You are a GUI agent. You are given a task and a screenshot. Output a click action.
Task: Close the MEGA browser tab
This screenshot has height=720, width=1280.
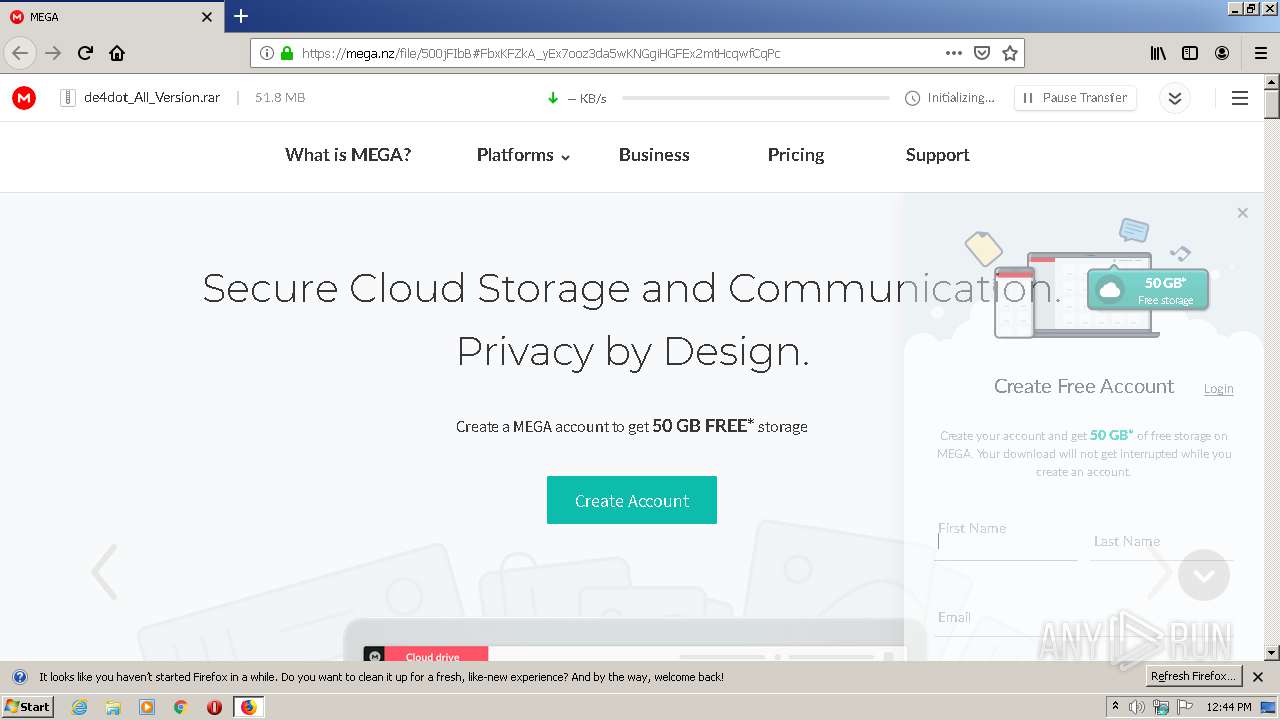[x=207, y=17]
